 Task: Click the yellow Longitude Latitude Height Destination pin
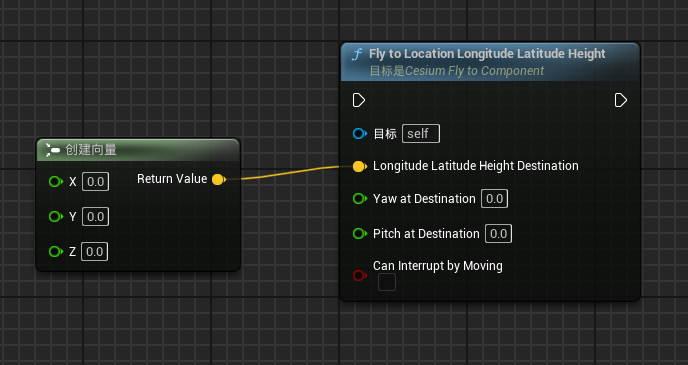359,166
